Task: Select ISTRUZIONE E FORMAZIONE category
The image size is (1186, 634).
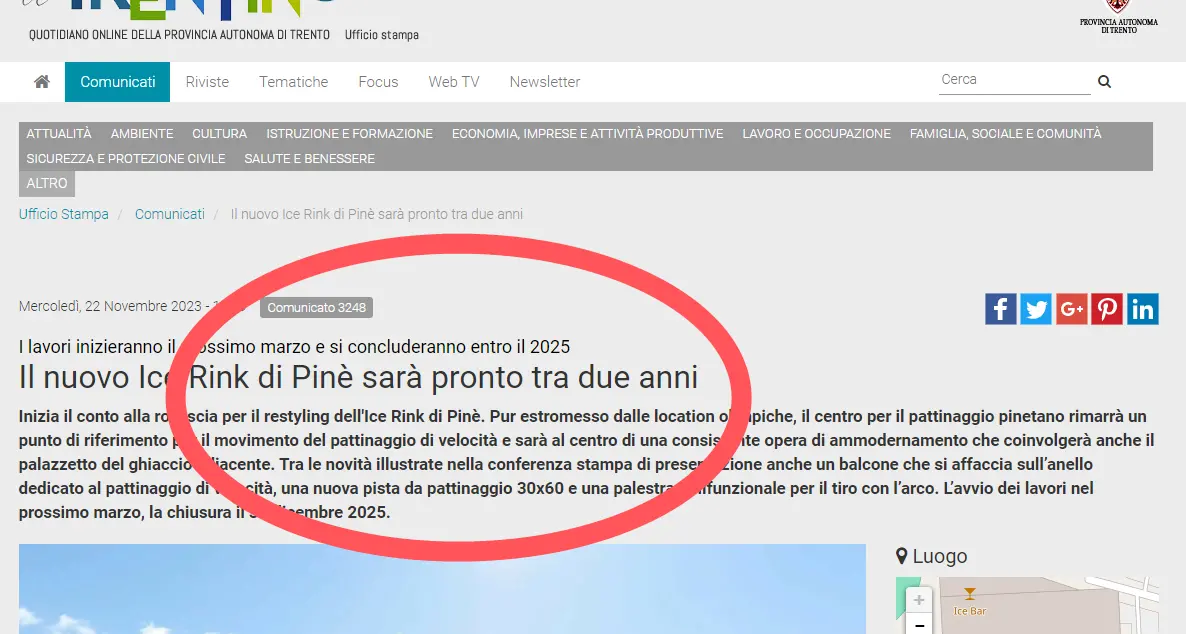Action: (x=349, y=133)
